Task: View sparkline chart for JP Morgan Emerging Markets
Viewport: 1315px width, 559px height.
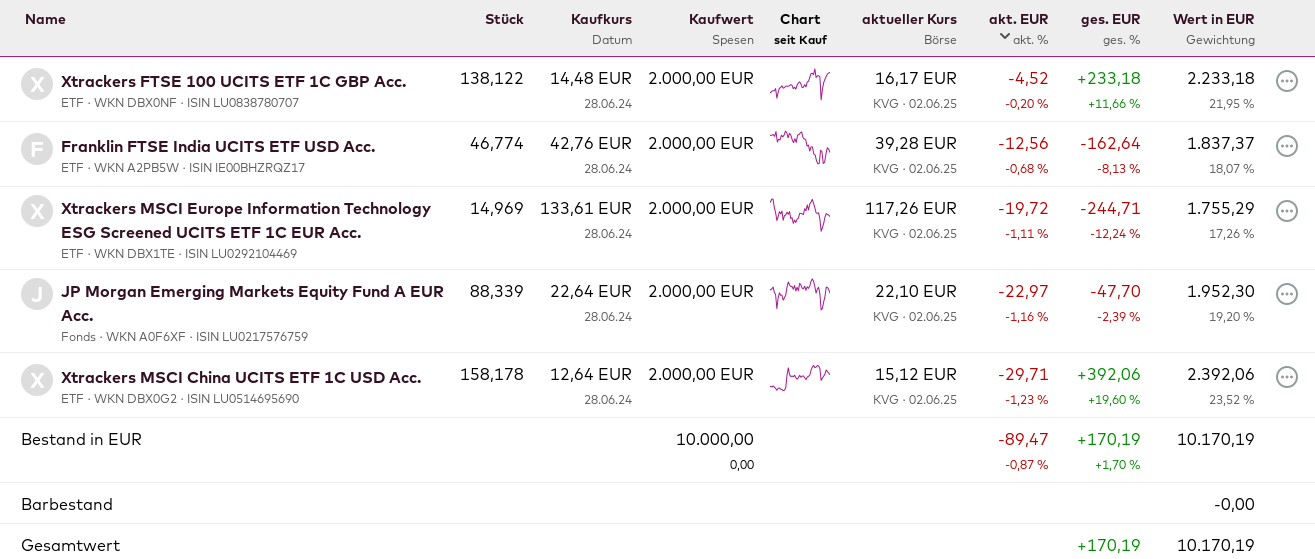Action: [x=800, y=294]
